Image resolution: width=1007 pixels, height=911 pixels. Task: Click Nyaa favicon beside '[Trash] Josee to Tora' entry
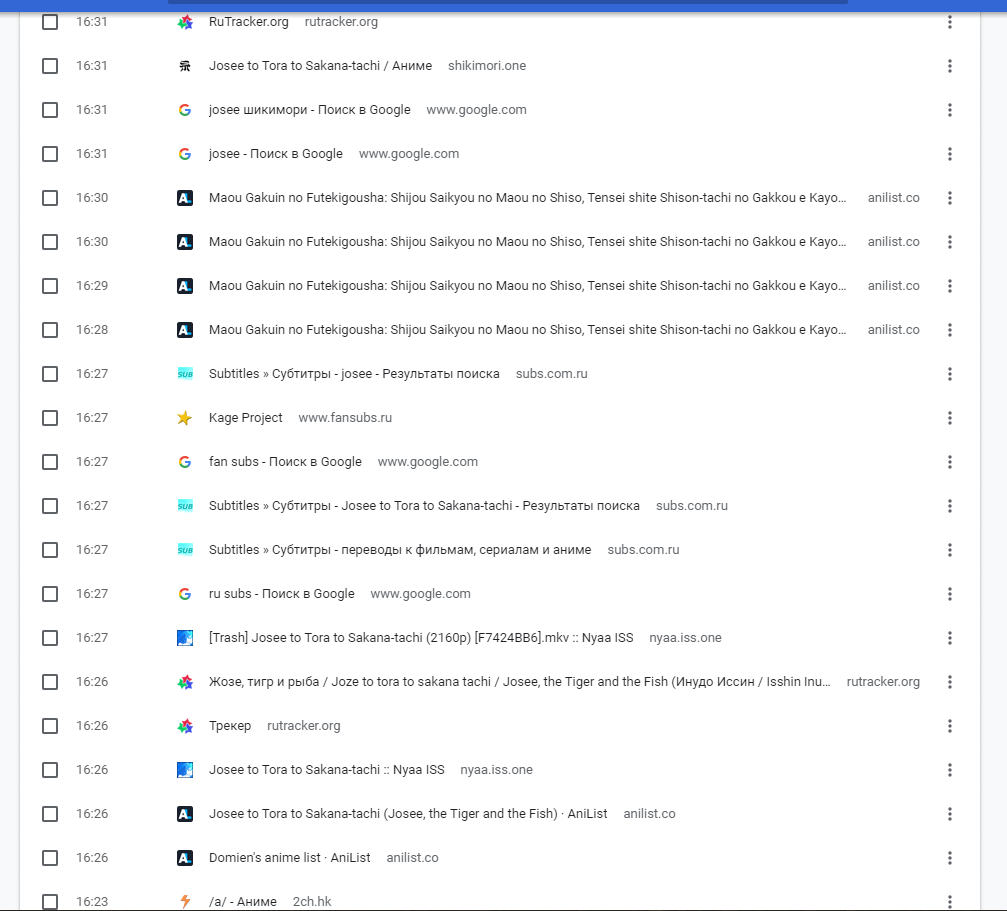[185, 638]
